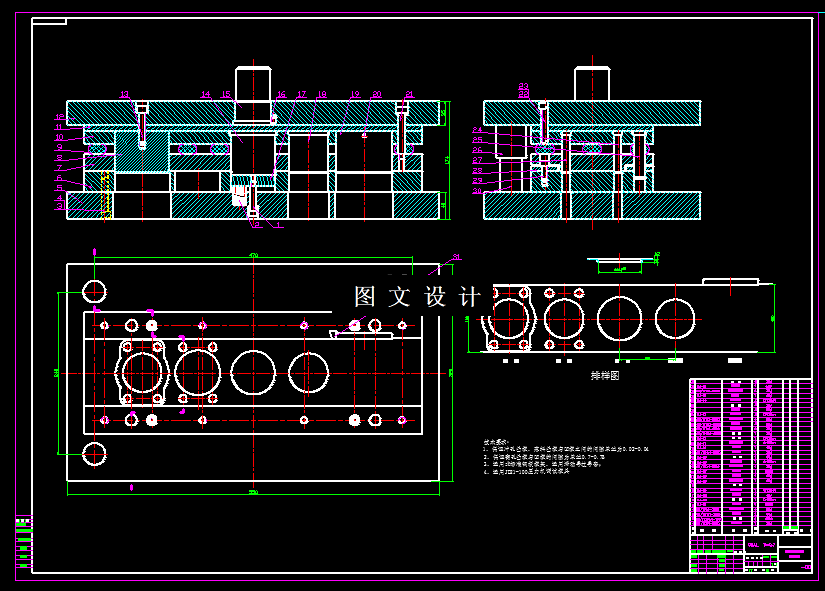Select part balloon number 21

coord(409,95)
